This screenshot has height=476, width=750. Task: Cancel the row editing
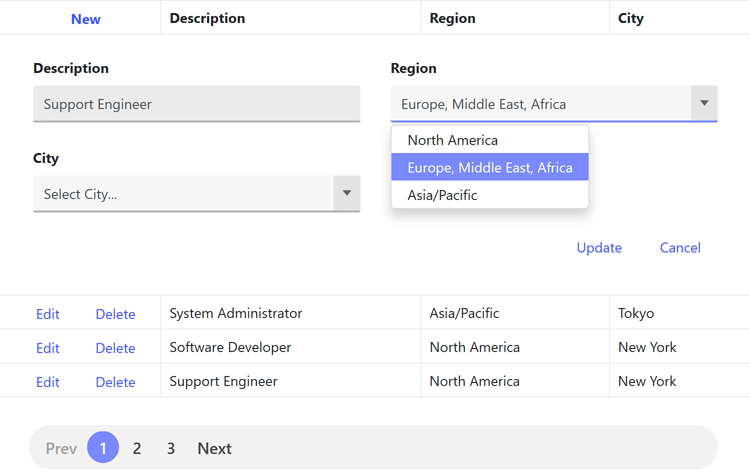[x=680, y=248]
